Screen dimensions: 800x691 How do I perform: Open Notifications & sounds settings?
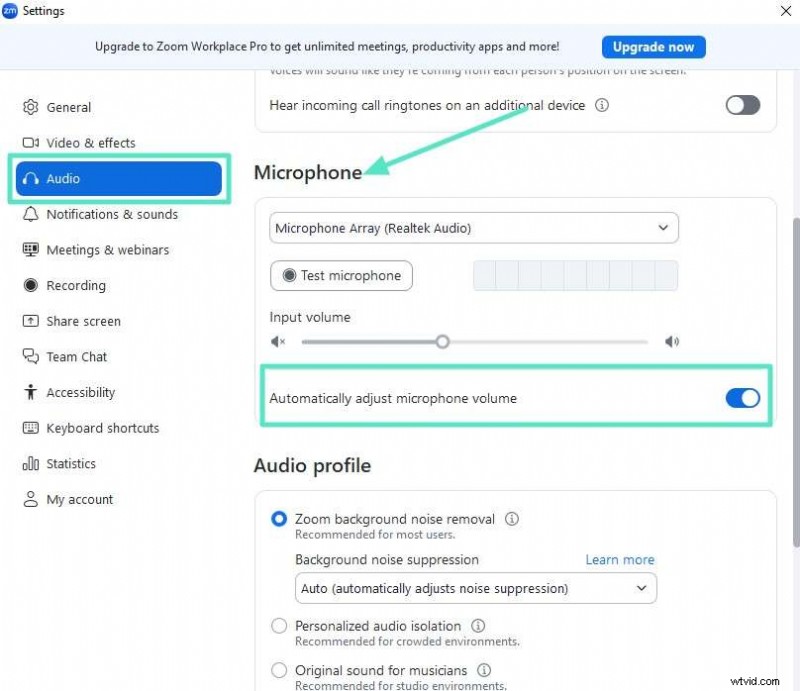click(111, 214)
